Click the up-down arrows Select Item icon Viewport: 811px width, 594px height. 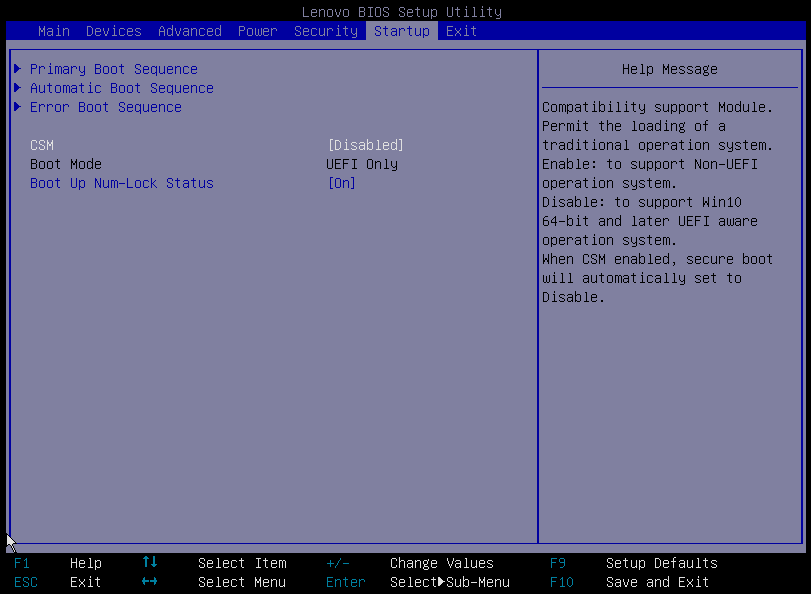point(150,563)
